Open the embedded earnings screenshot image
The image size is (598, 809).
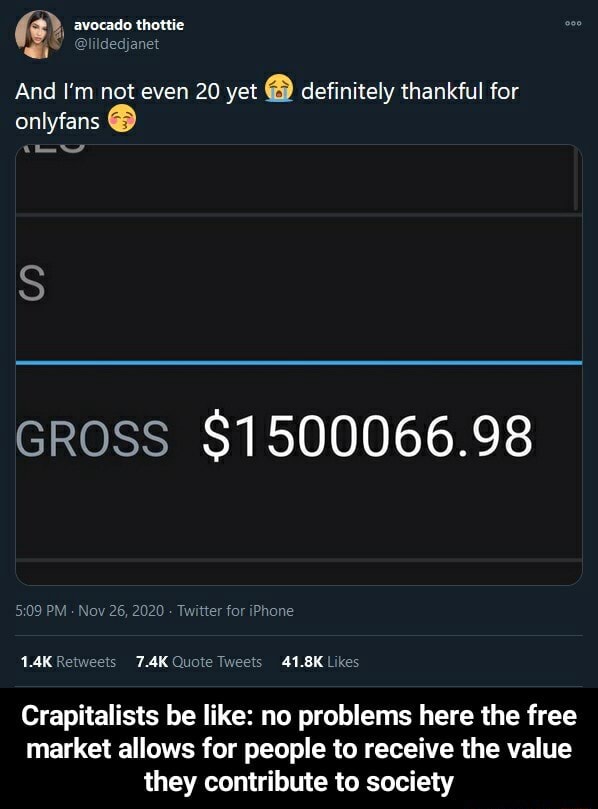point(299,365)
